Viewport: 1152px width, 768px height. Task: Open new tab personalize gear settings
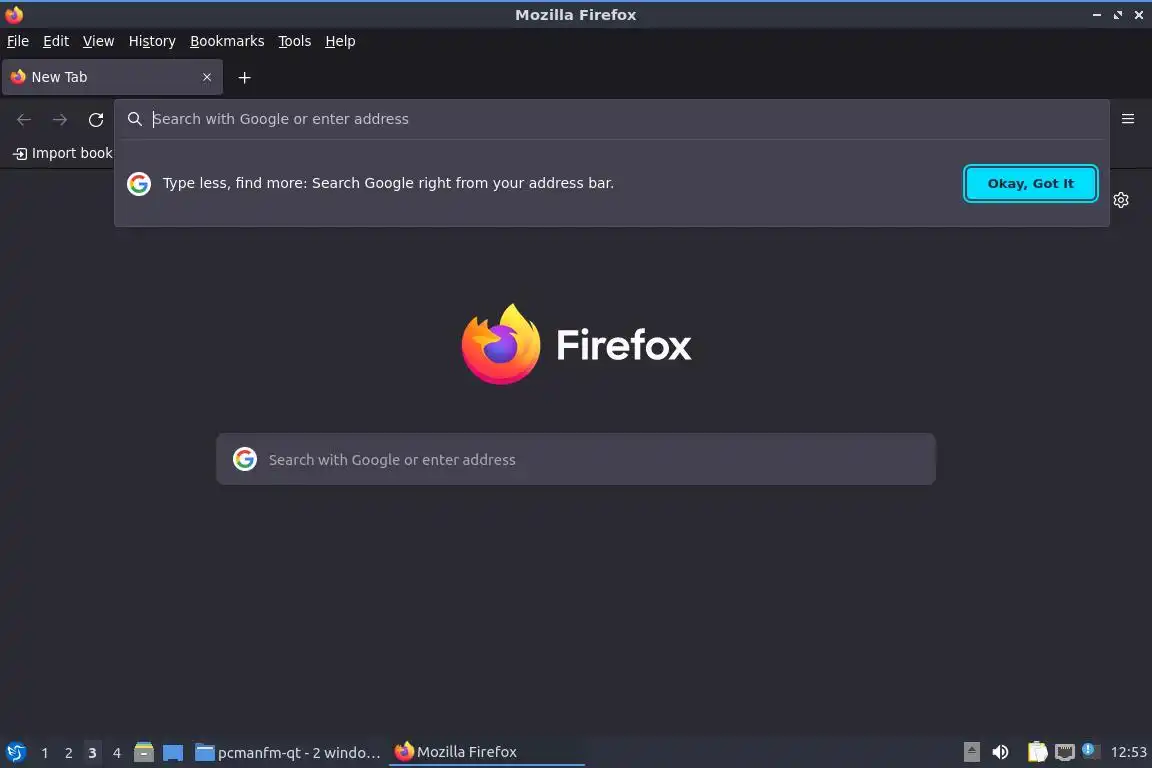1120,200
